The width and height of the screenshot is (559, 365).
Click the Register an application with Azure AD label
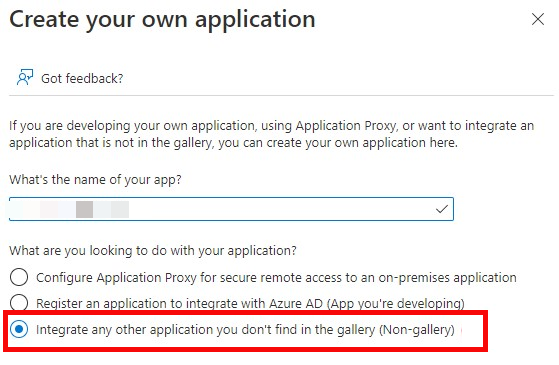coord(250,304)
